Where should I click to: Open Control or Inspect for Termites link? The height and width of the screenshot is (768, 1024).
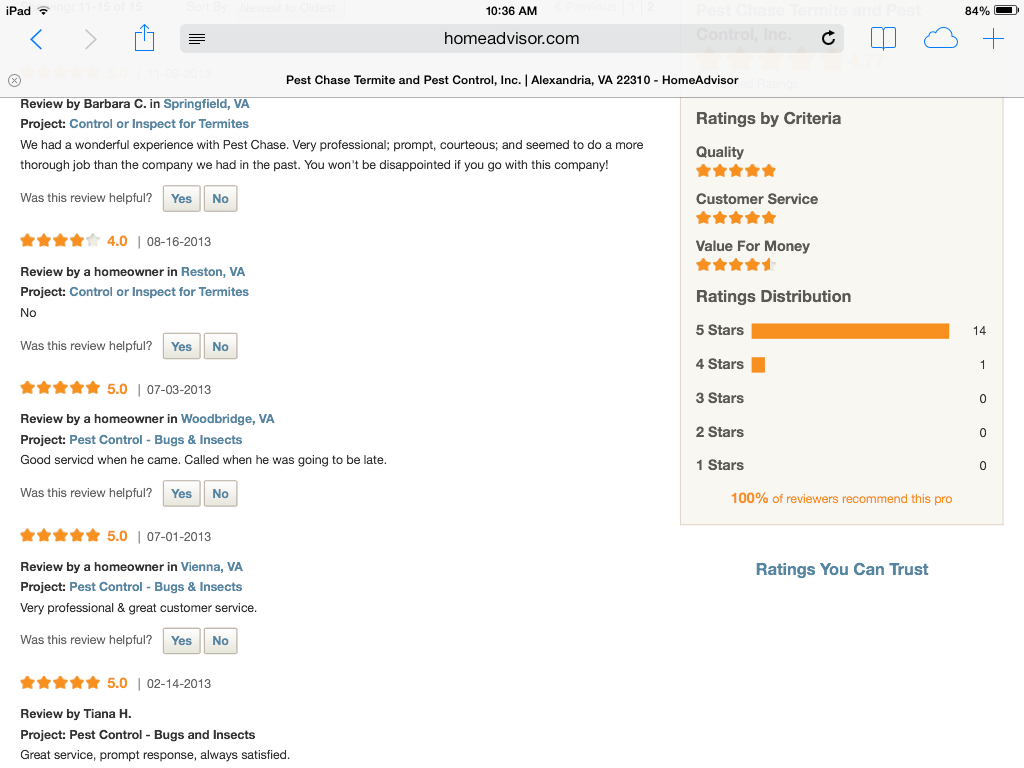(159, 124)
